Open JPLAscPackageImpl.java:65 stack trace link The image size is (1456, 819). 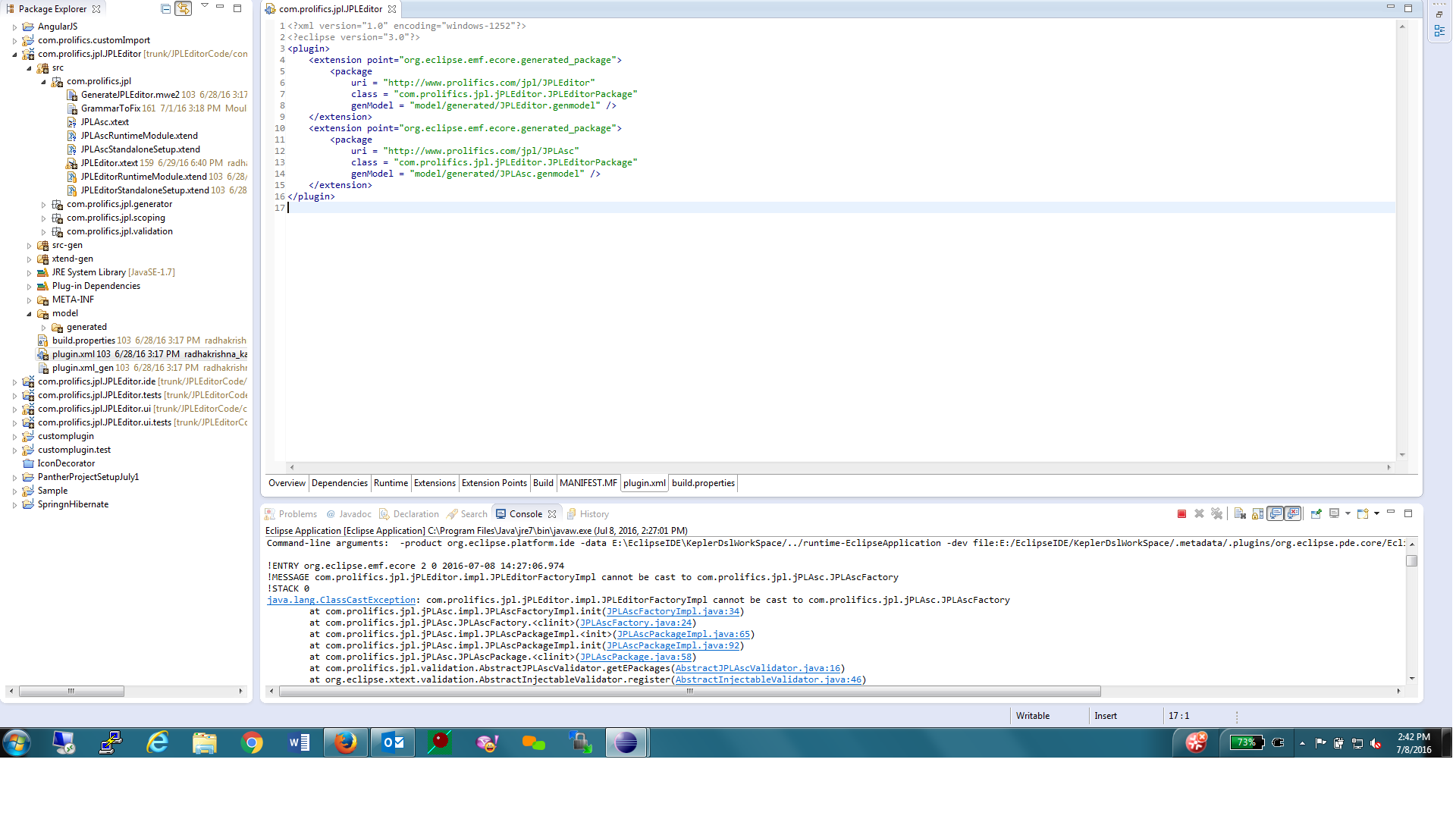tap(683, 634)
